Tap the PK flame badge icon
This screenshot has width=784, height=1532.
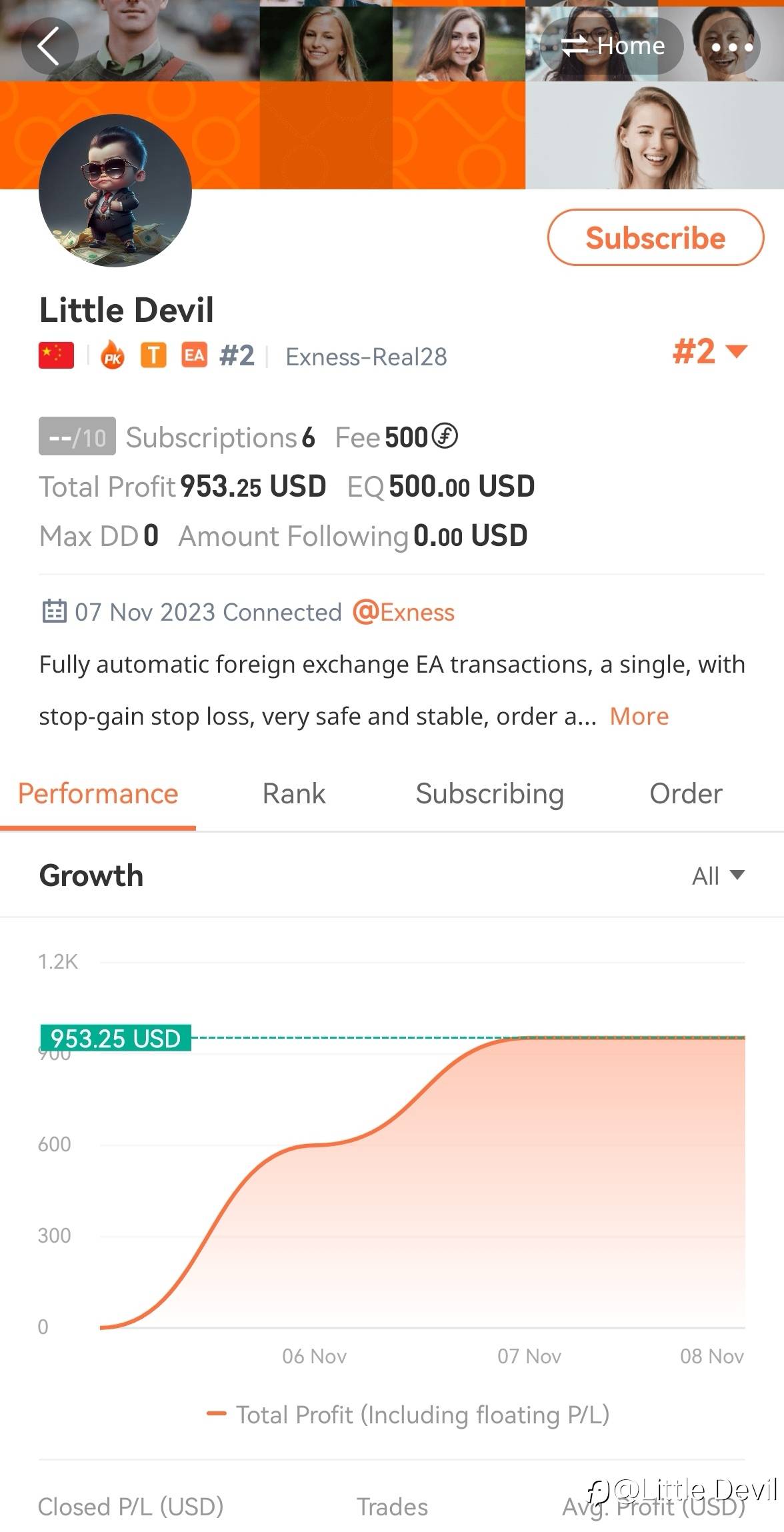coord(113,355)
